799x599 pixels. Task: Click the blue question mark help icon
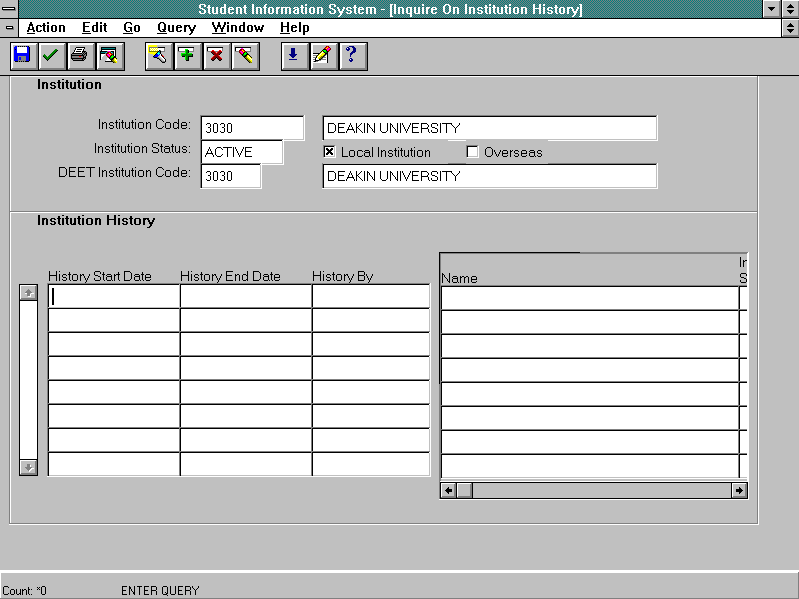(x=351, y=56)
